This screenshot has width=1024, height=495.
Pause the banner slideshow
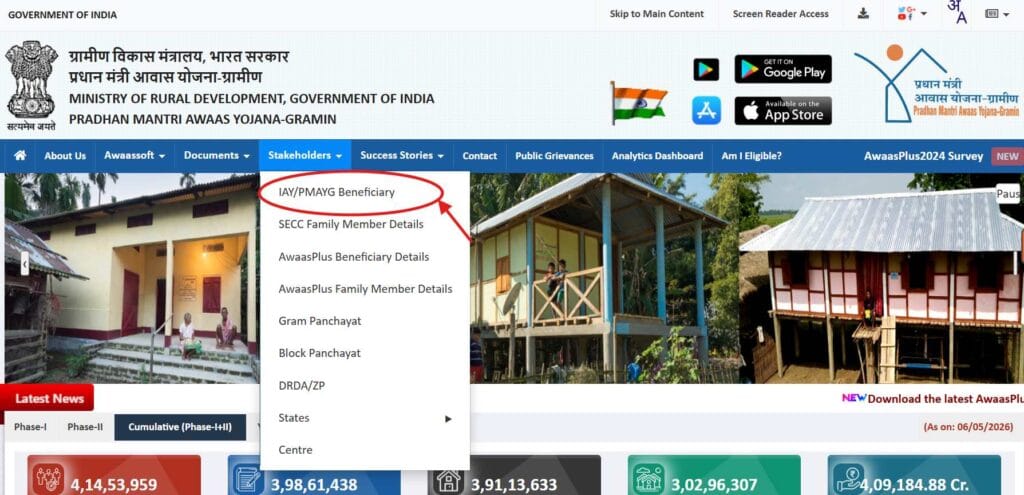point(1010,194)
